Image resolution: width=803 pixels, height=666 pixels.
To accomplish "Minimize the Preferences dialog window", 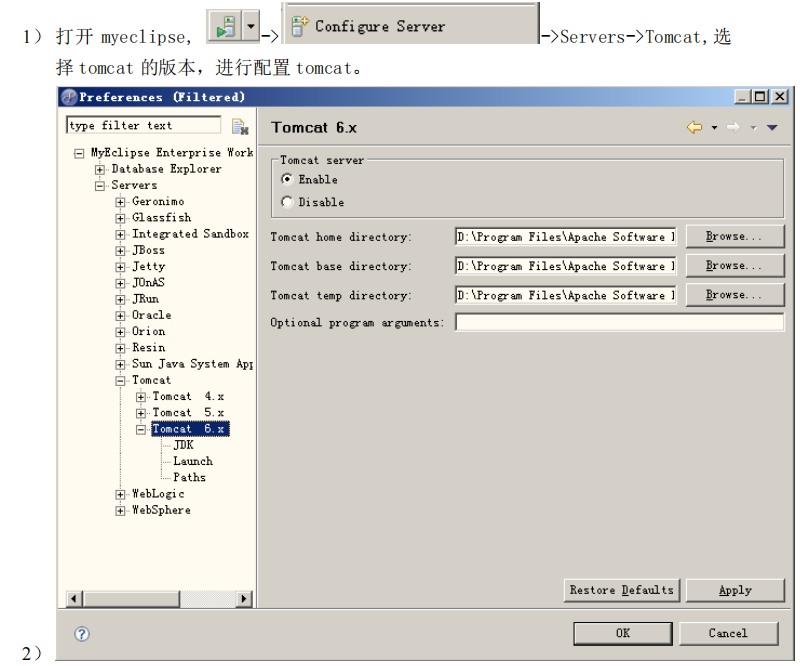I will click(743, 96).
